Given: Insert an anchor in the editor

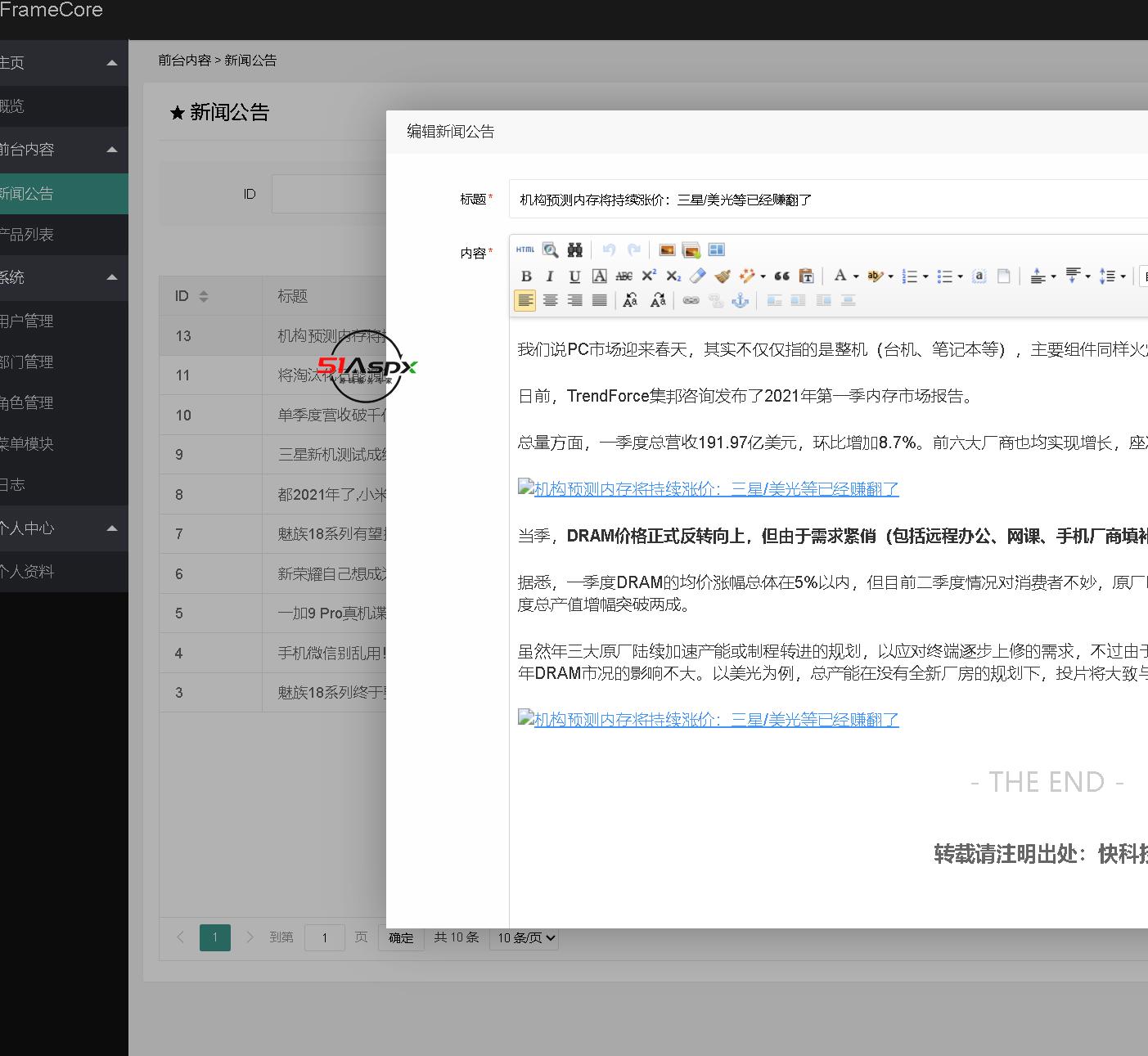Looking at the screenshot, I should pos(740,301).
